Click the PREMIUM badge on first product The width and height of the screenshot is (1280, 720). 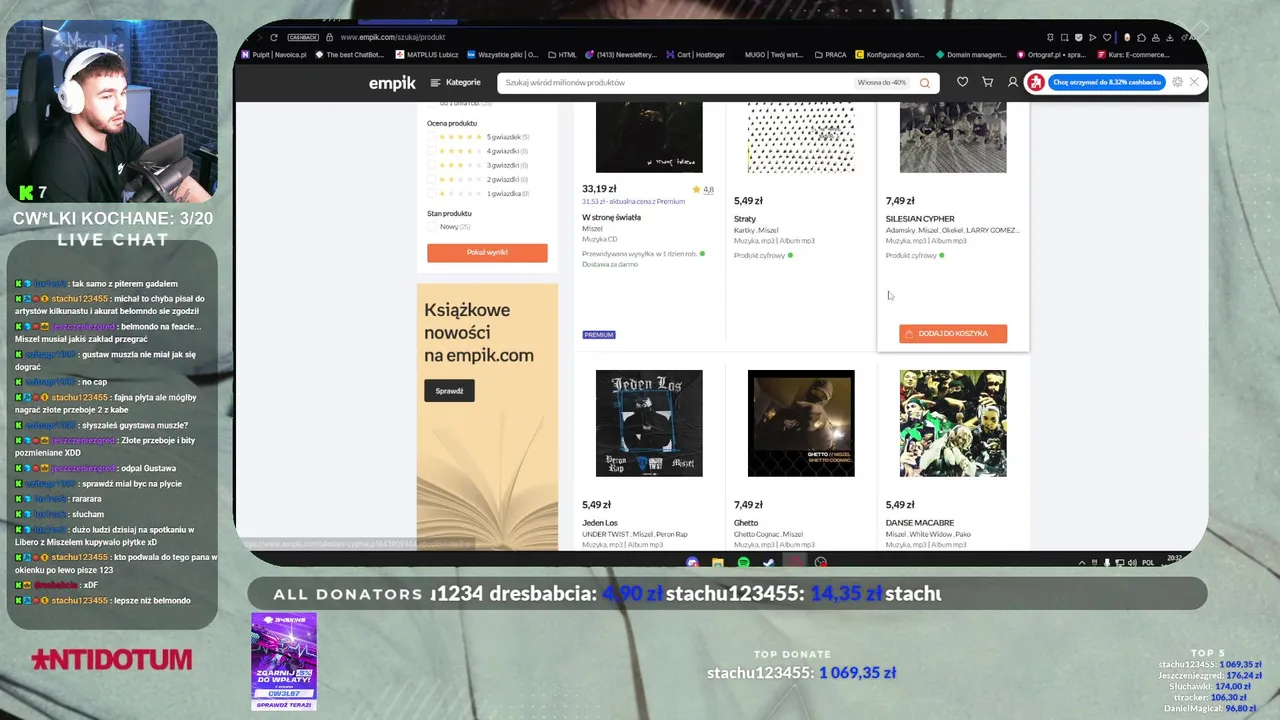599,334
